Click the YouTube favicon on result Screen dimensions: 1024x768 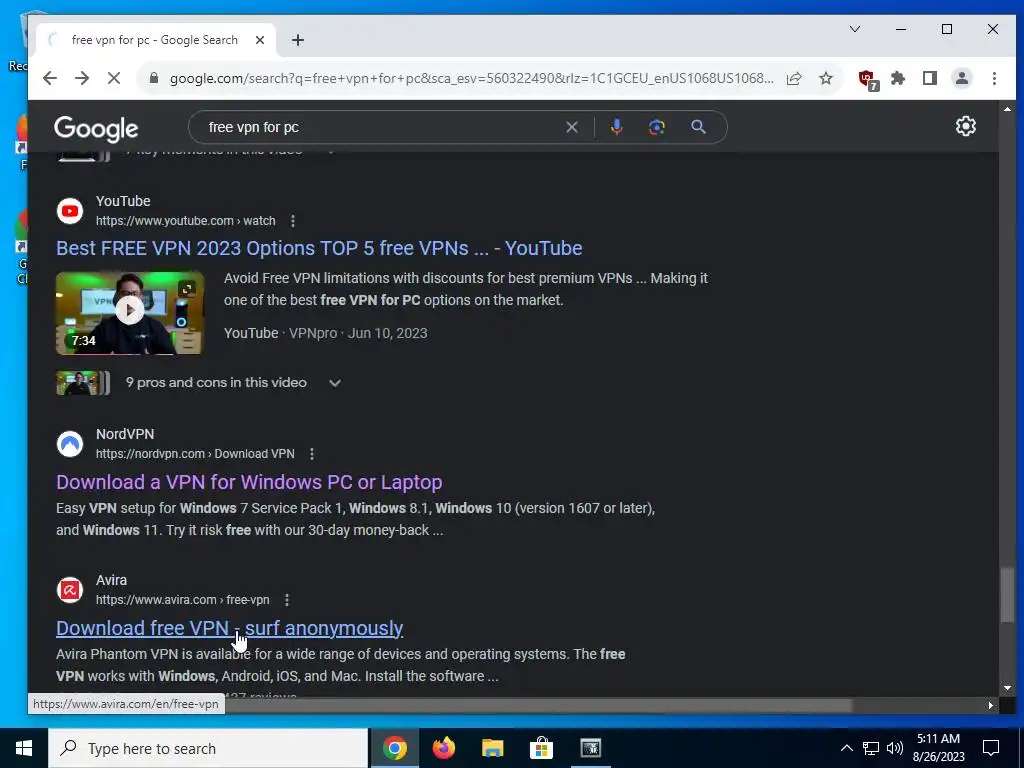click(70, 211)
